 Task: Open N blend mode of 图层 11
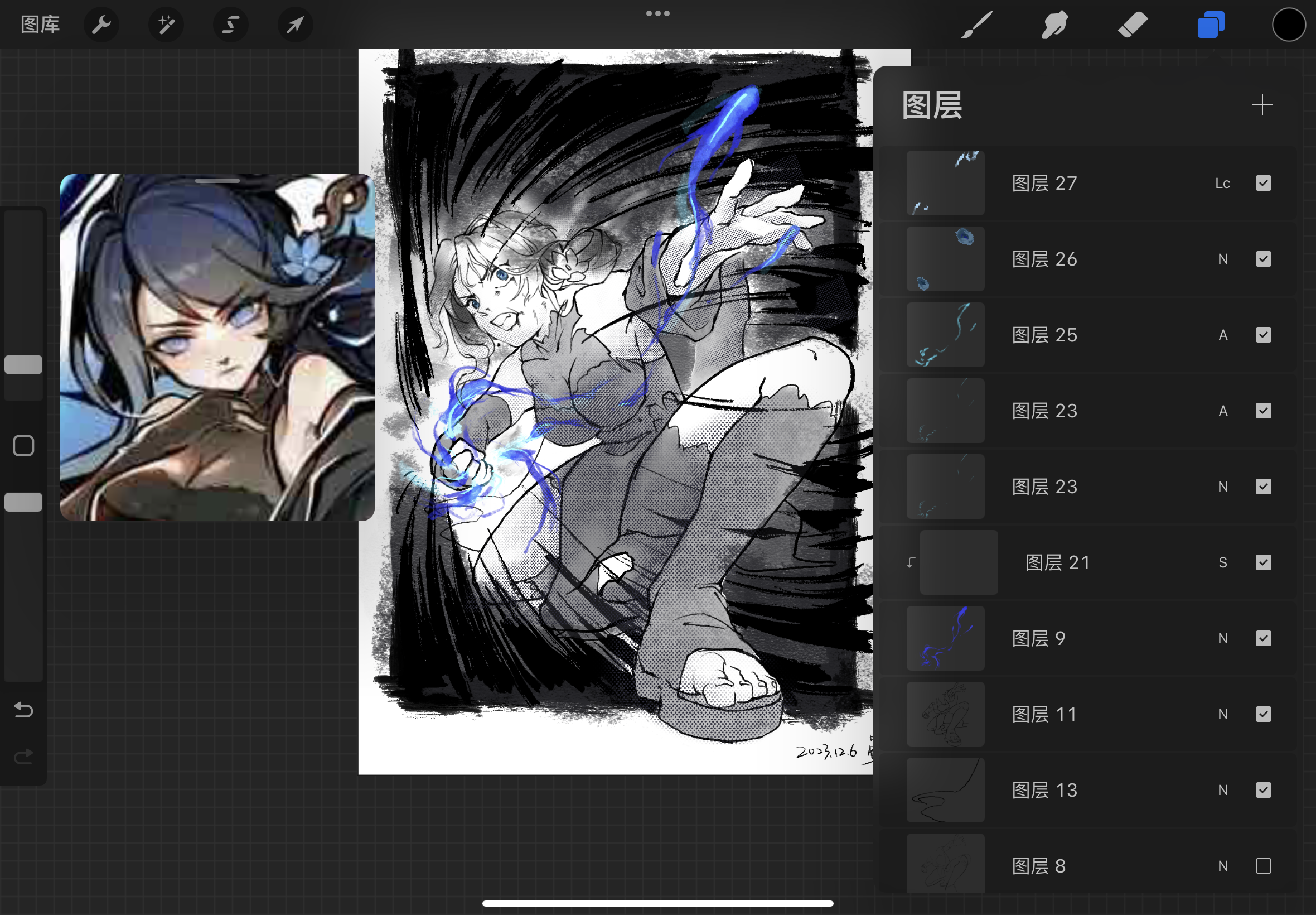tap(1223, 714)
